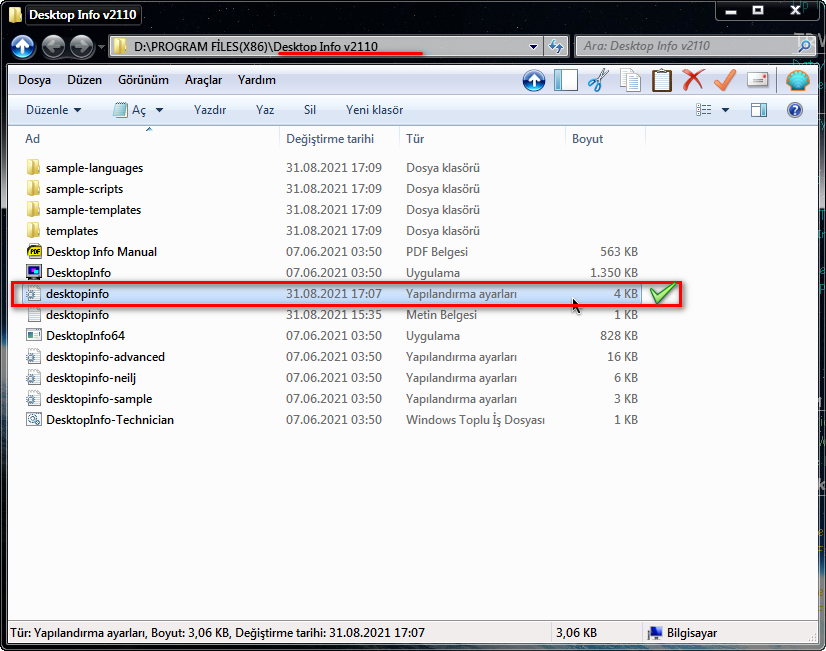Click the blue up-folder toolbar icon
The height and width of the screenshot is (651, 826).
534,81
